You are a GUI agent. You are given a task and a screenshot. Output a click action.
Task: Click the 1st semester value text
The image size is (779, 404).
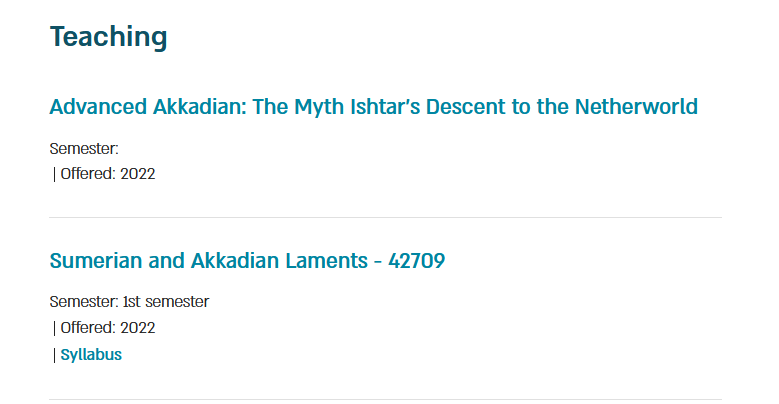click(x=166, y=302)
